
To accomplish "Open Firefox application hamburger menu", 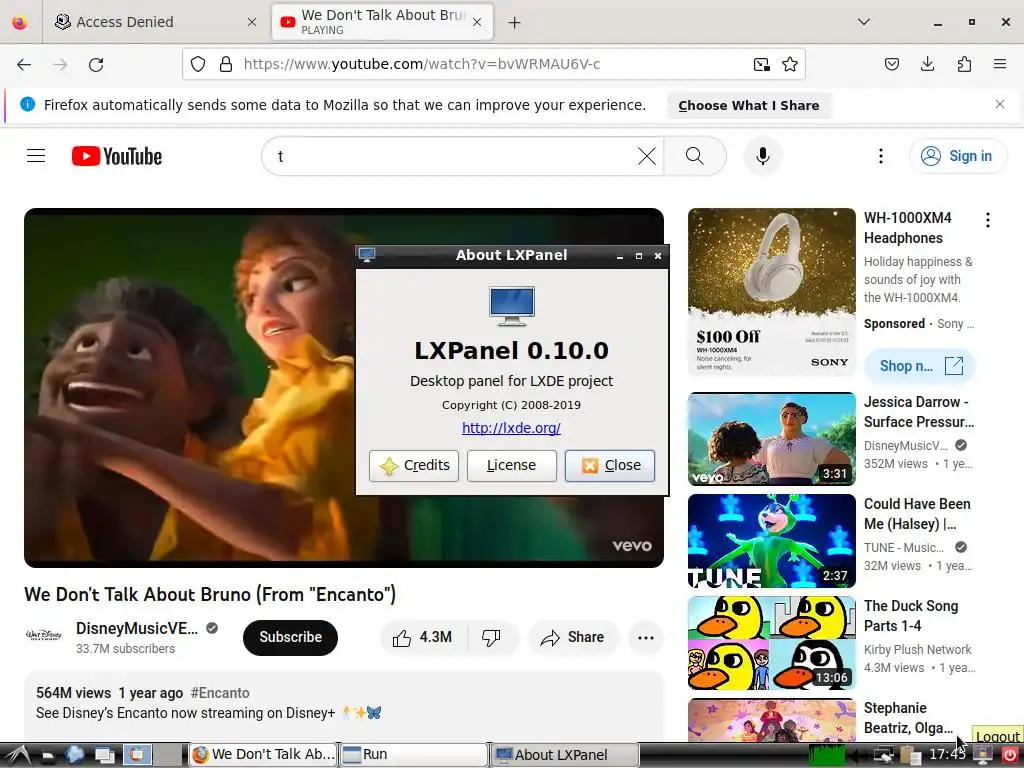I will (999, 64).
